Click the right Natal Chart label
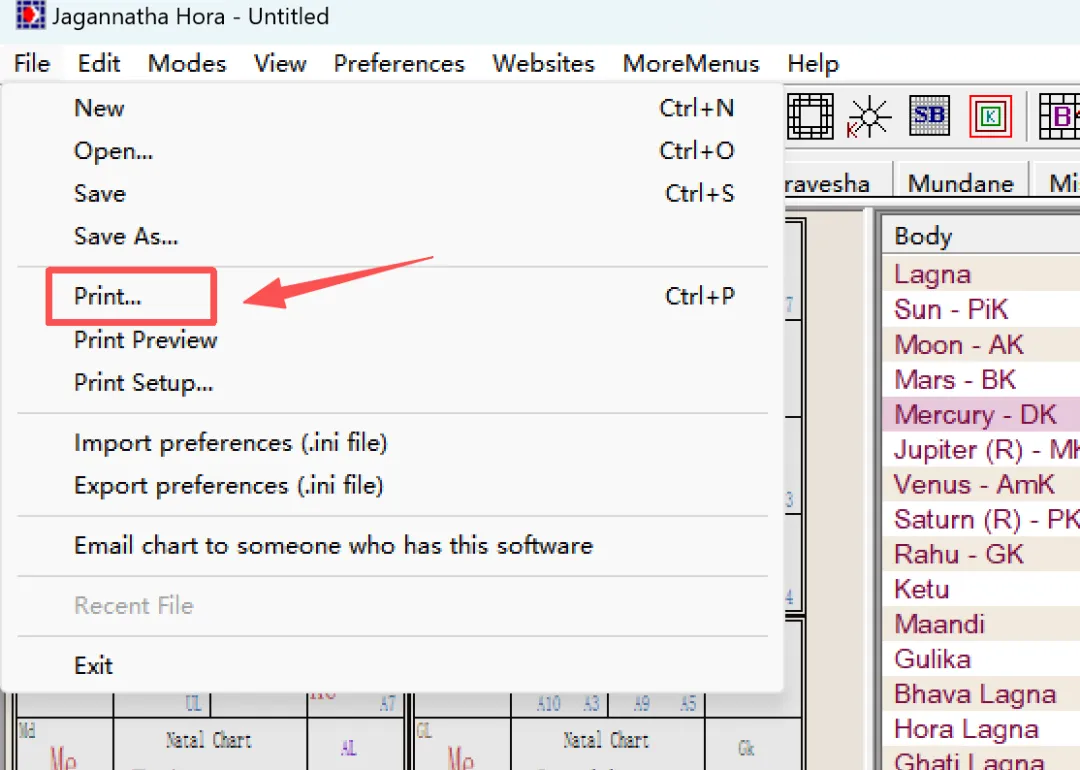The image size is (1080, 770). coord(606,740)
